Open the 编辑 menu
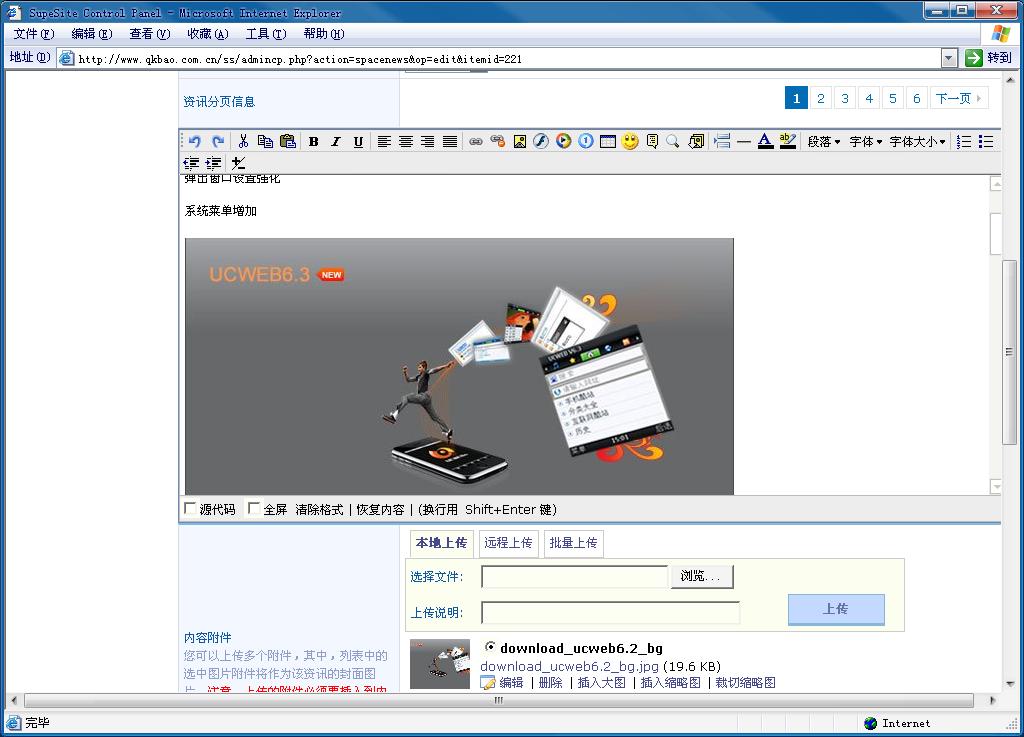This screenshot has width=1024, height=737. 91,34
